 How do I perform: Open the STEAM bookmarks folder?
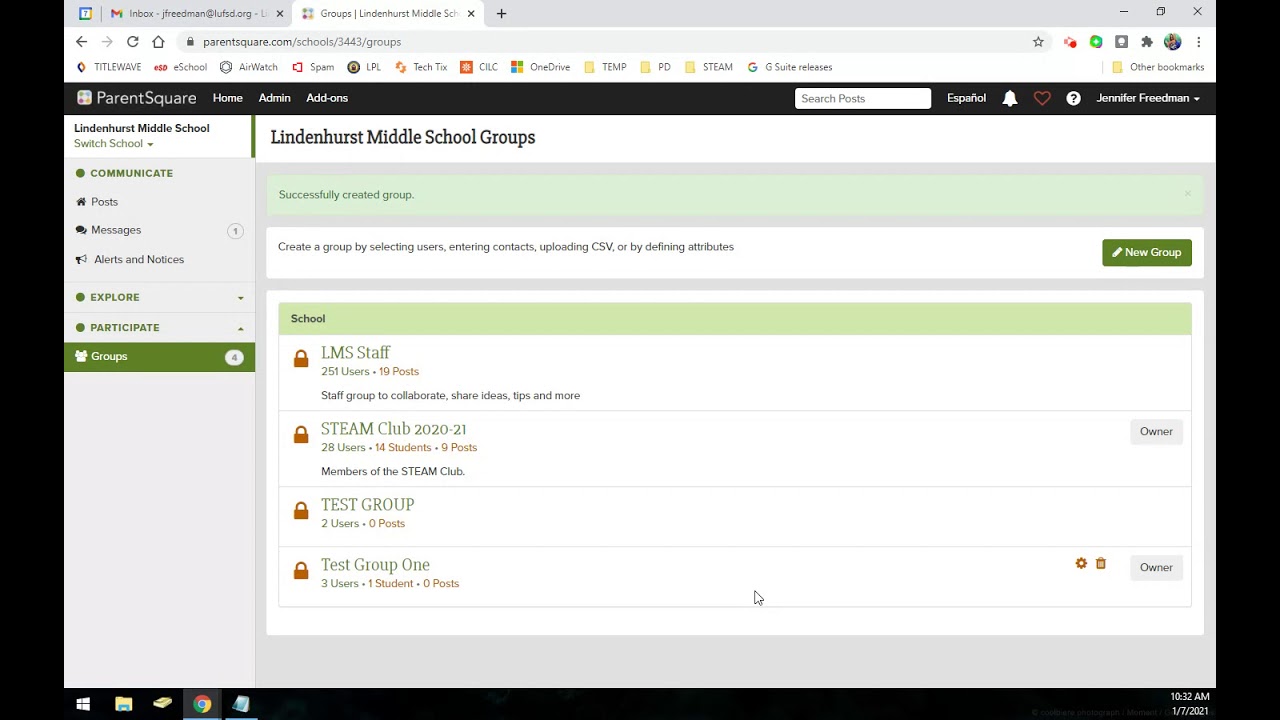pos(708,67)
